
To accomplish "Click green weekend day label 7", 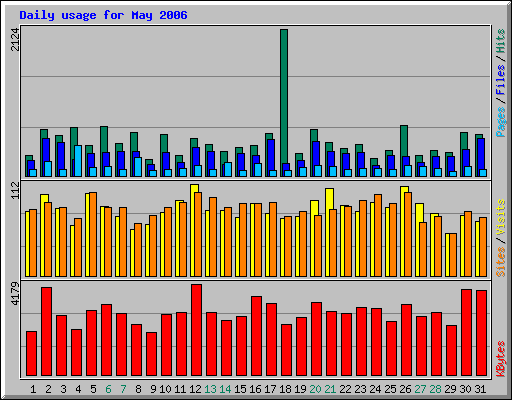I will pos(123,389).
